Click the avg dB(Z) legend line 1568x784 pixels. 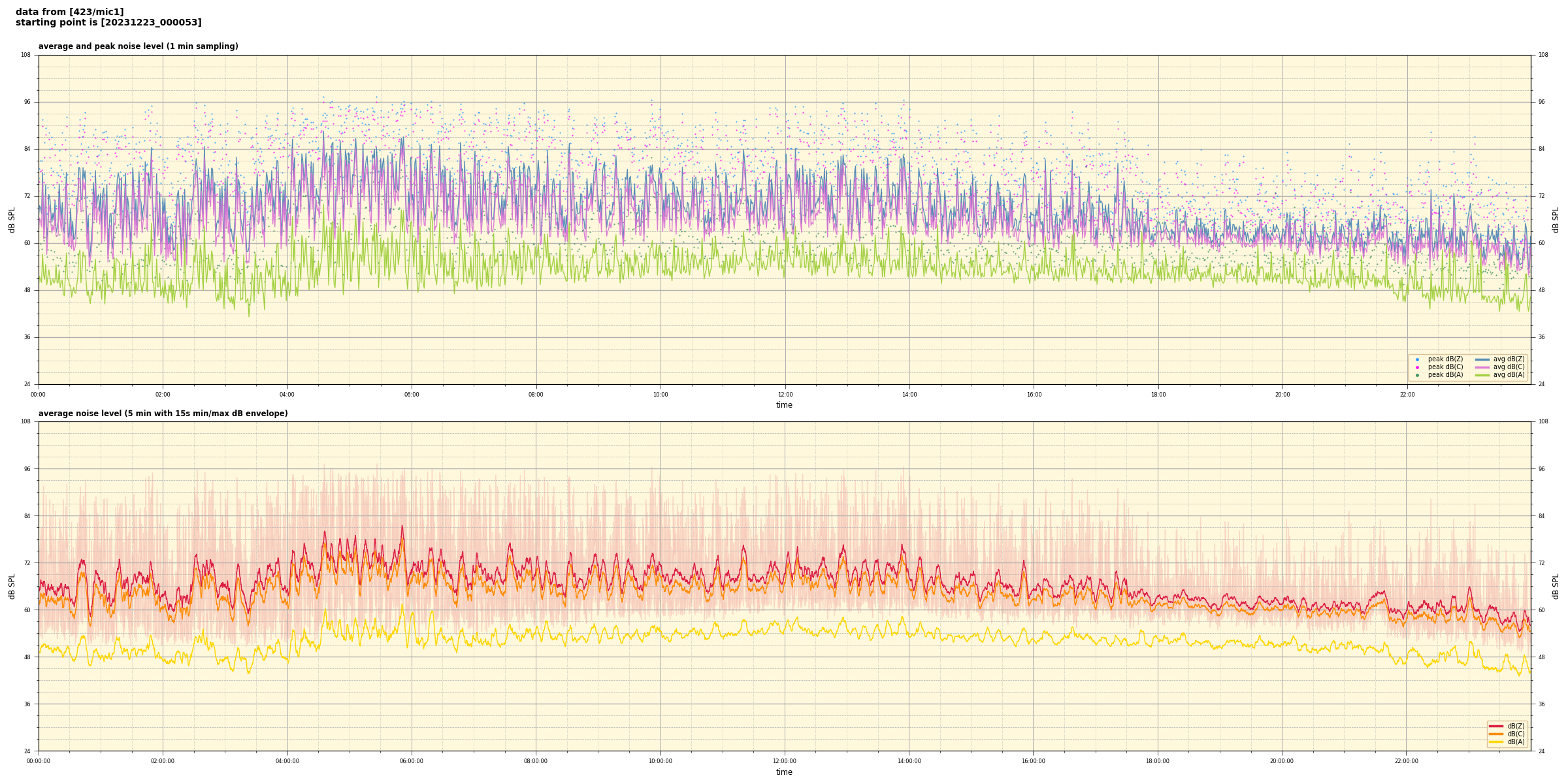[x=1482, y=359]
